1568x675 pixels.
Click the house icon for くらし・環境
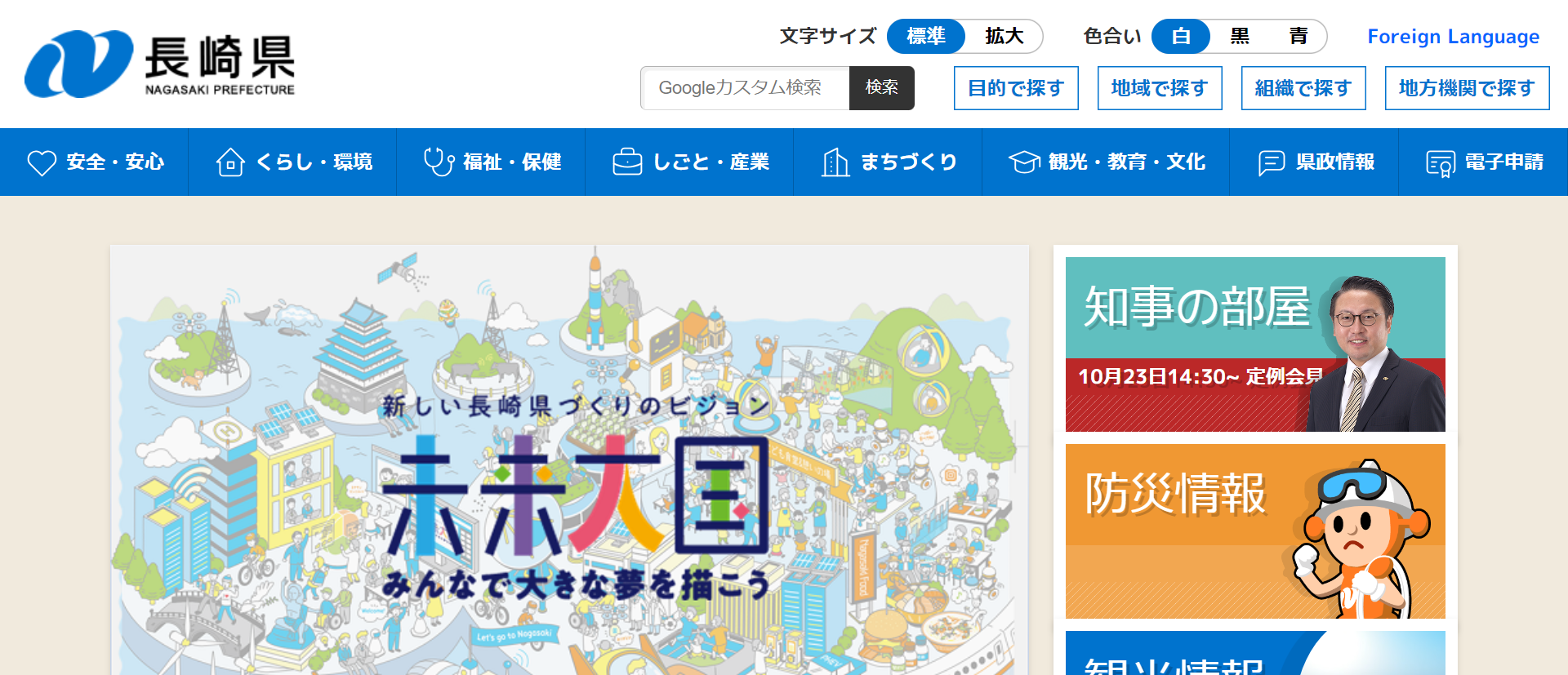[230, 162]
